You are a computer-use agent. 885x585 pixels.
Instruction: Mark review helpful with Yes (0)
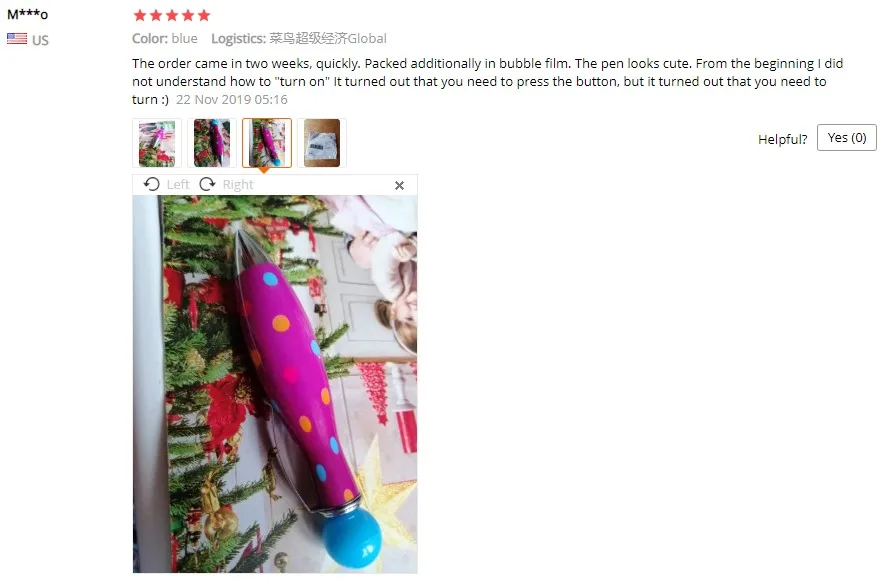pyautogui.click(x=847, y=138)
